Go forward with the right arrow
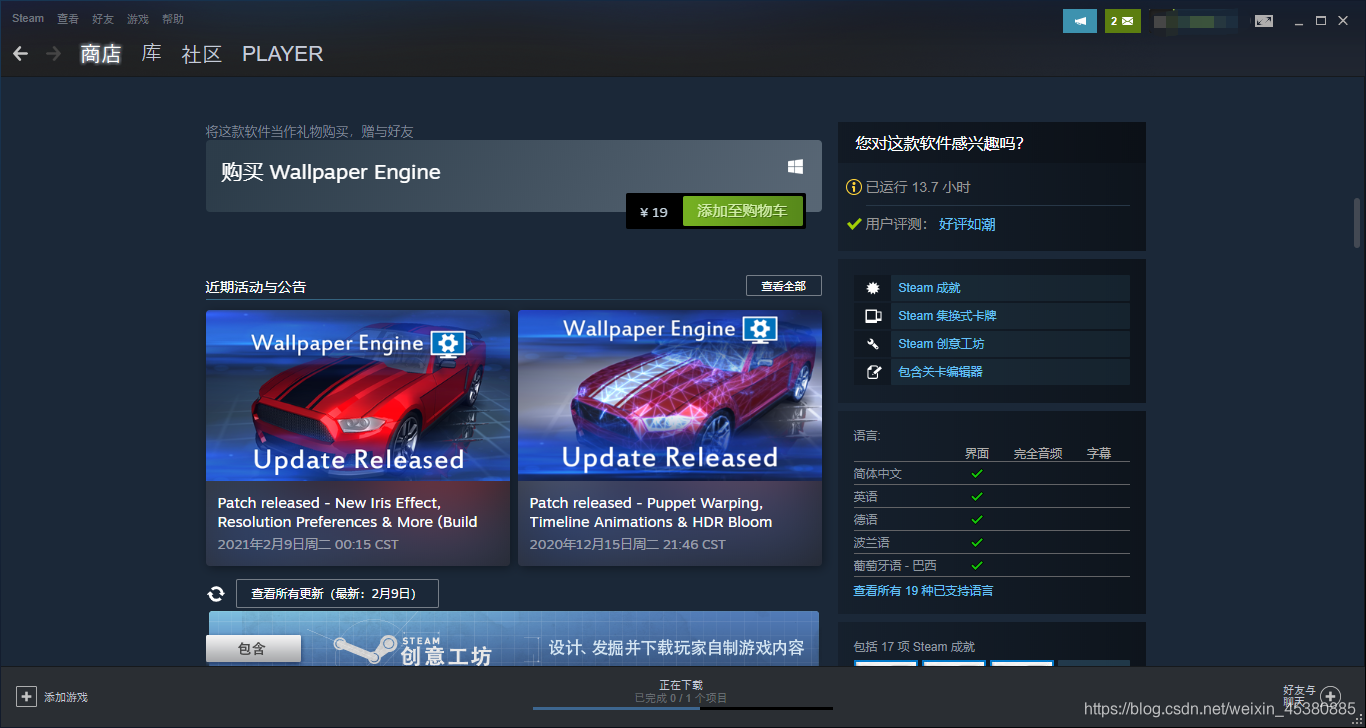This screenshot has width=1366, height=728. pos(53,53)
